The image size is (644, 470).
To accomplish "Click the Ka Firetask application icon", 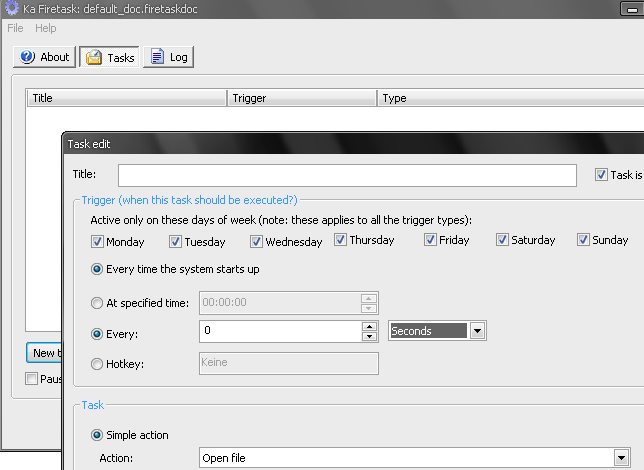I will [12, 9].
